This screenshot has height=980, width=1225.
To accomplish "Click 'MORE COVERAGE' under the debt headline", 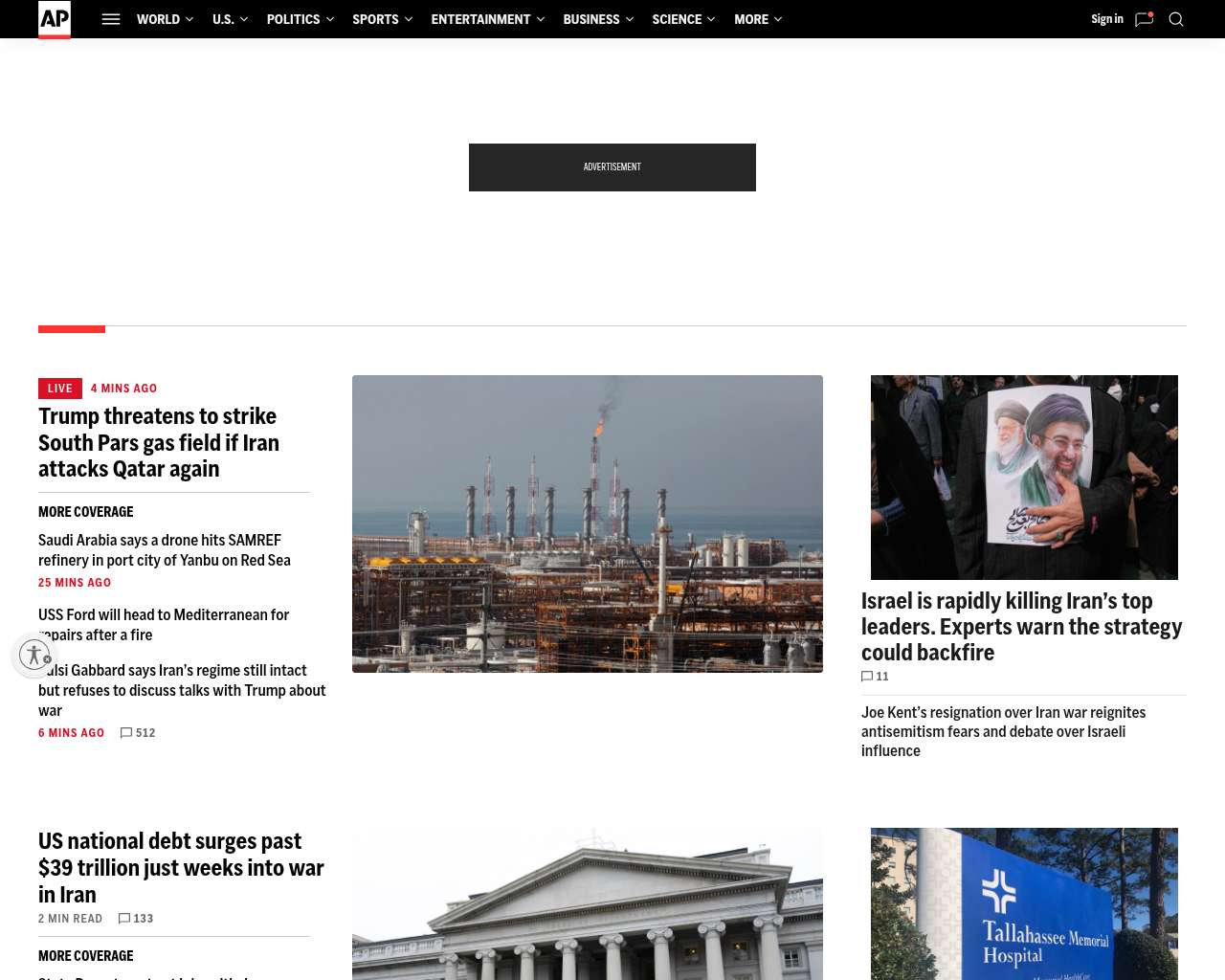I will pos(86,956).
